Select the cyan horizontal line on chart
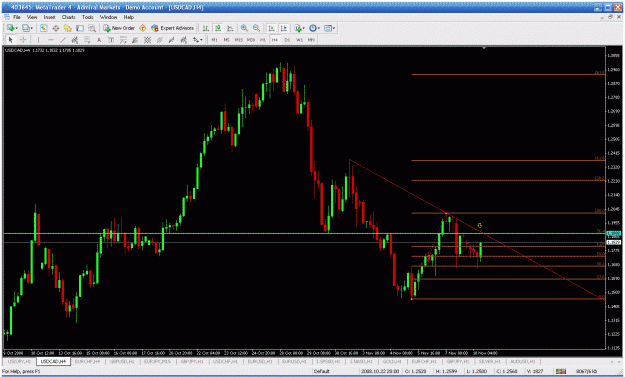The width and height of the screenshot is (625, 377). coord(305,233)
